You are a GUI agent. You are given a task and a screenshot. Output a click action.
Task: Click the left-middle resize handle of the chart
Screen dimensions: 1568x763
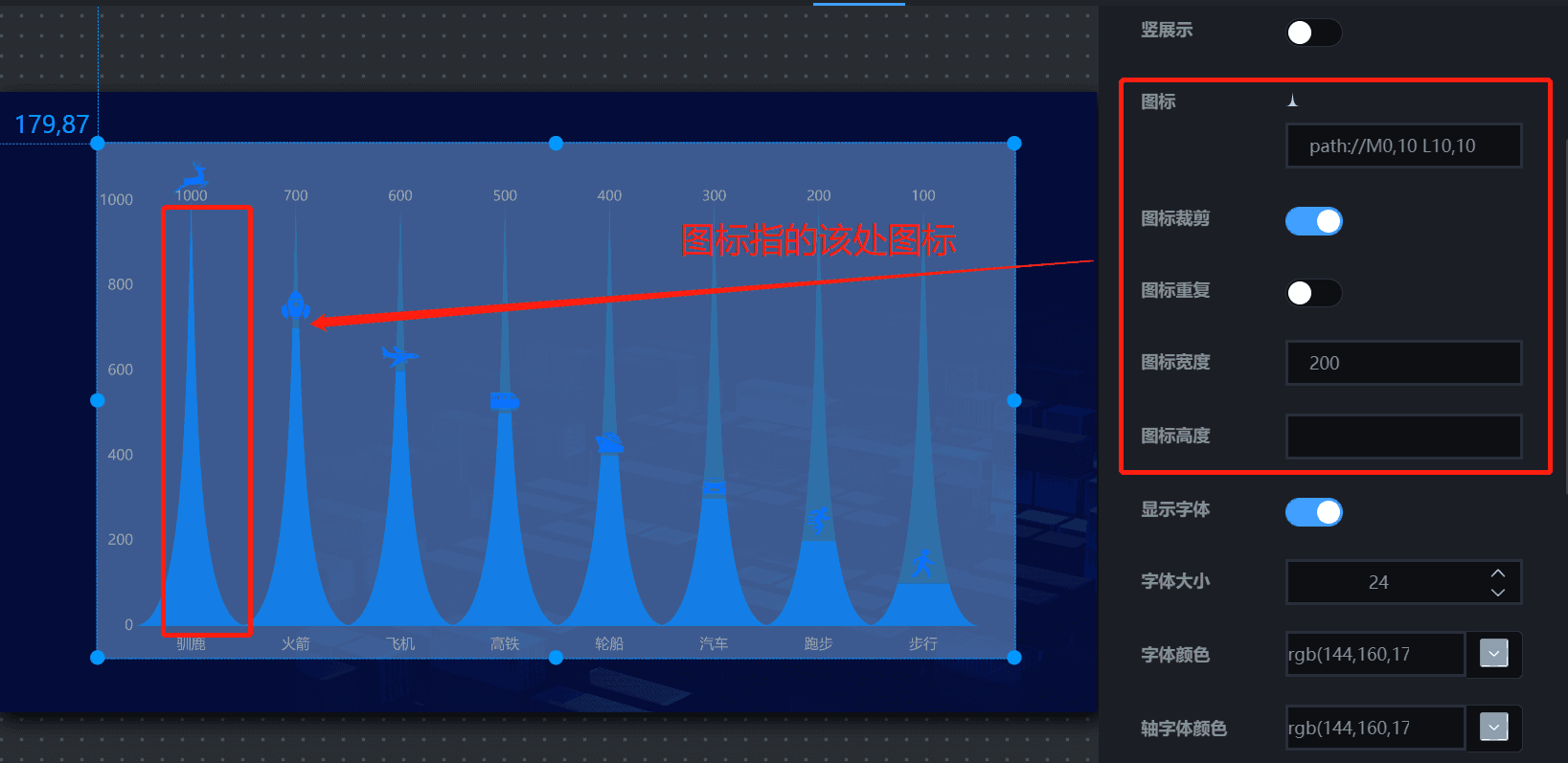point(98,400)
